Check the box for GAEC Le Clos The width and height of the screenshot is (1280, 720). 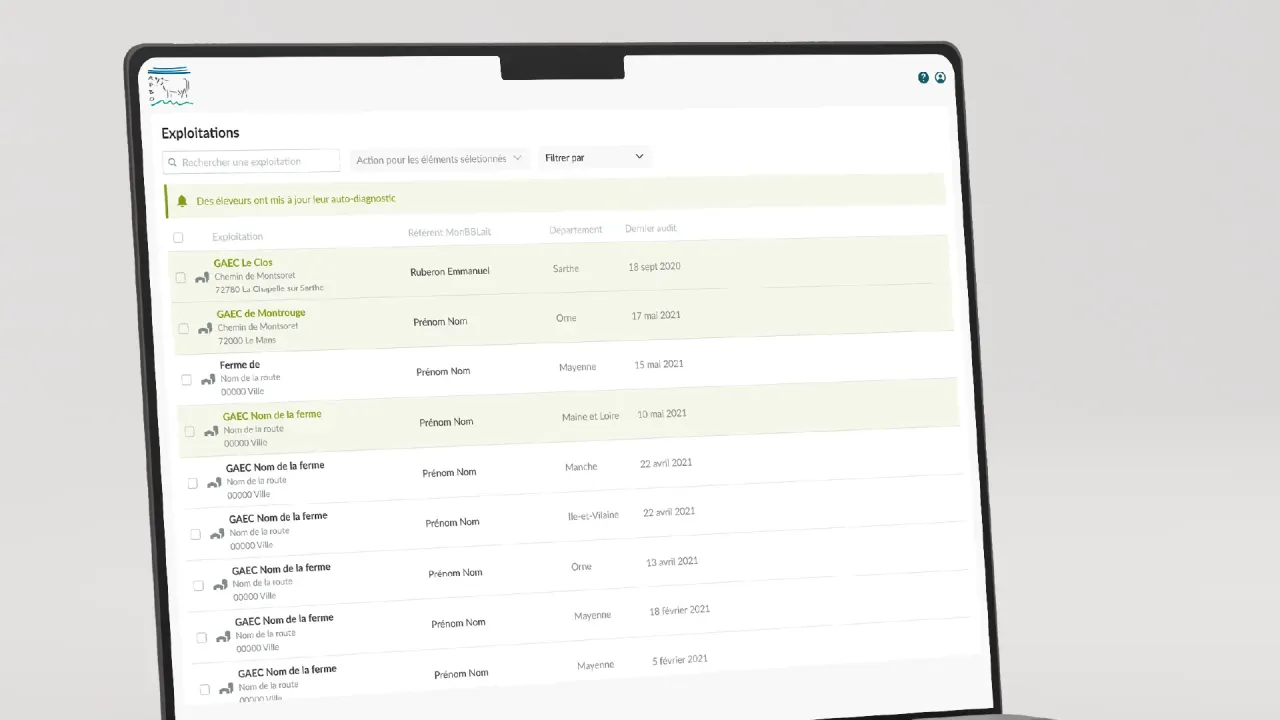[181, 278]
